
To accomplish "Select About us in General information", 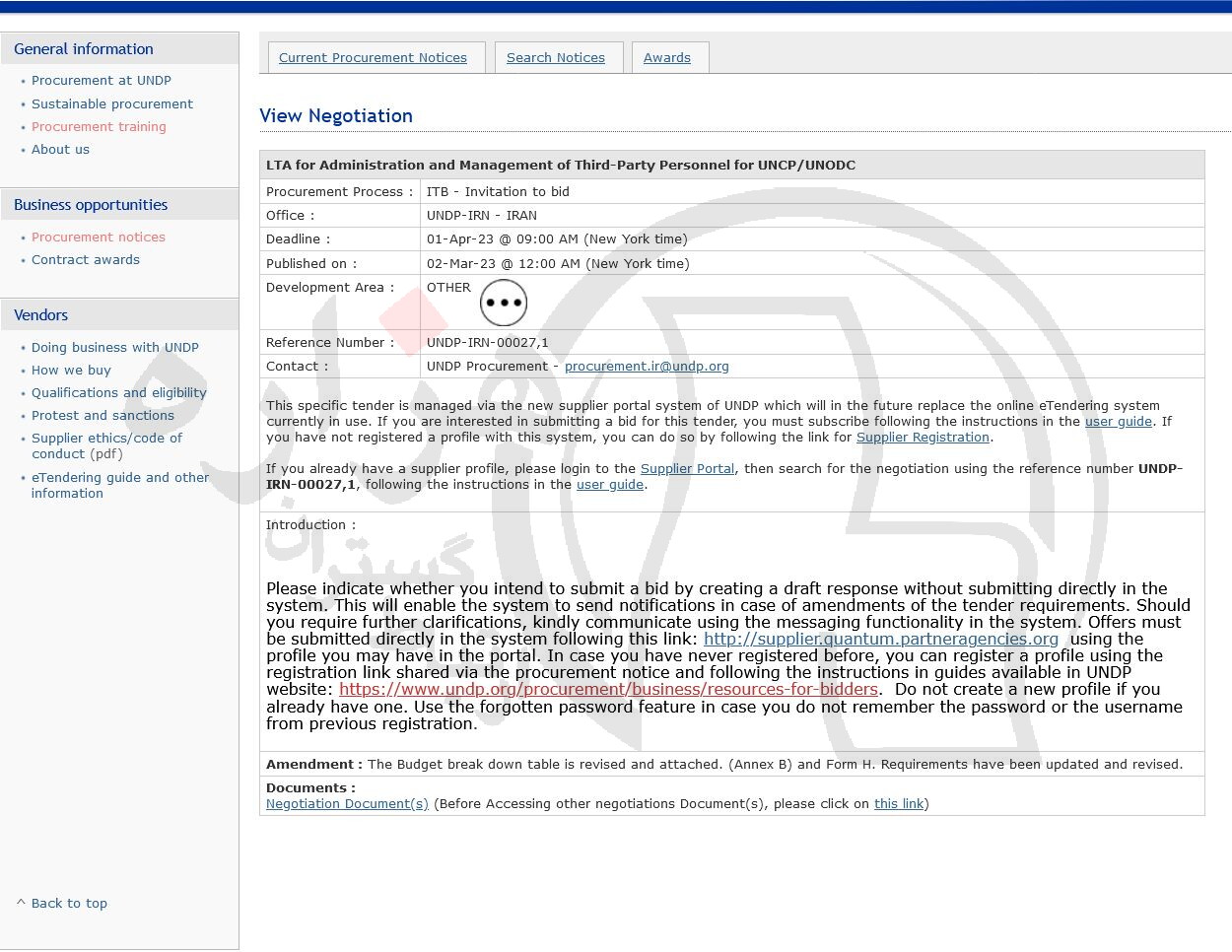I will pos(60,149).
